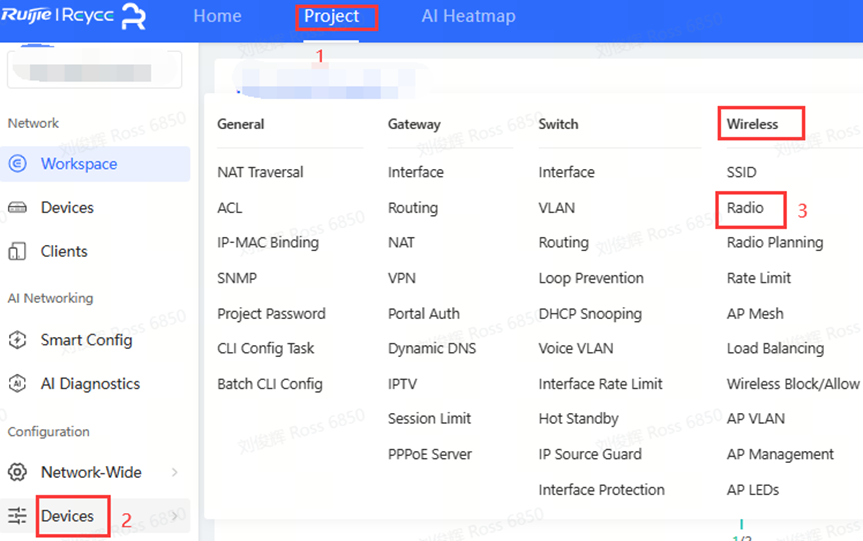
Task: Click the project name field in sidebar
Action: point(94,70)
